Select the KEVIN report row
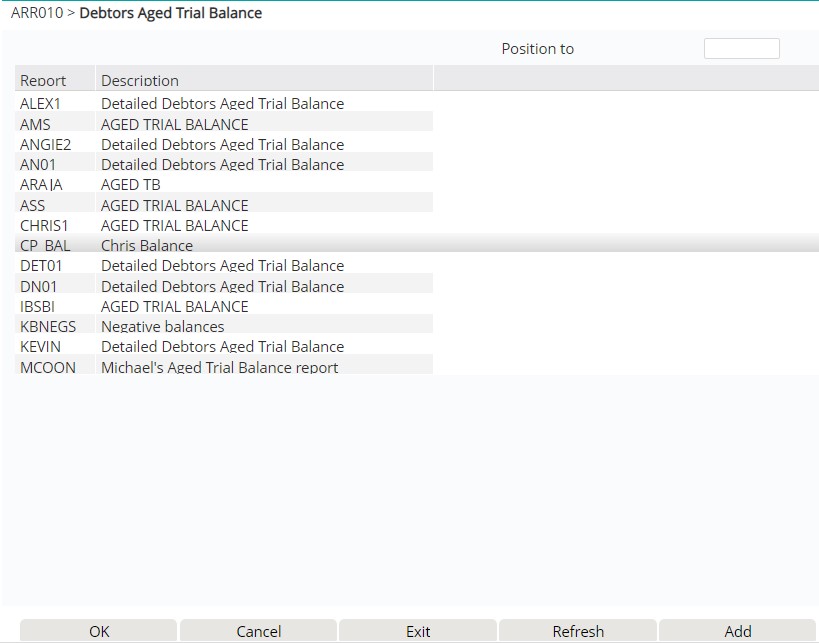Screen dimensions: 819x643 point(222,347)
